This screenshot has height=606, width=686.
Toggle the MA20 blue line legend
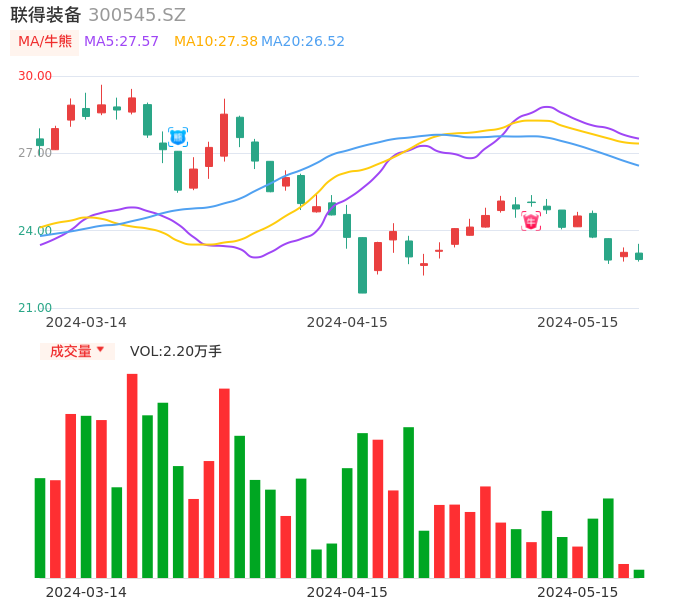point(303,42)
